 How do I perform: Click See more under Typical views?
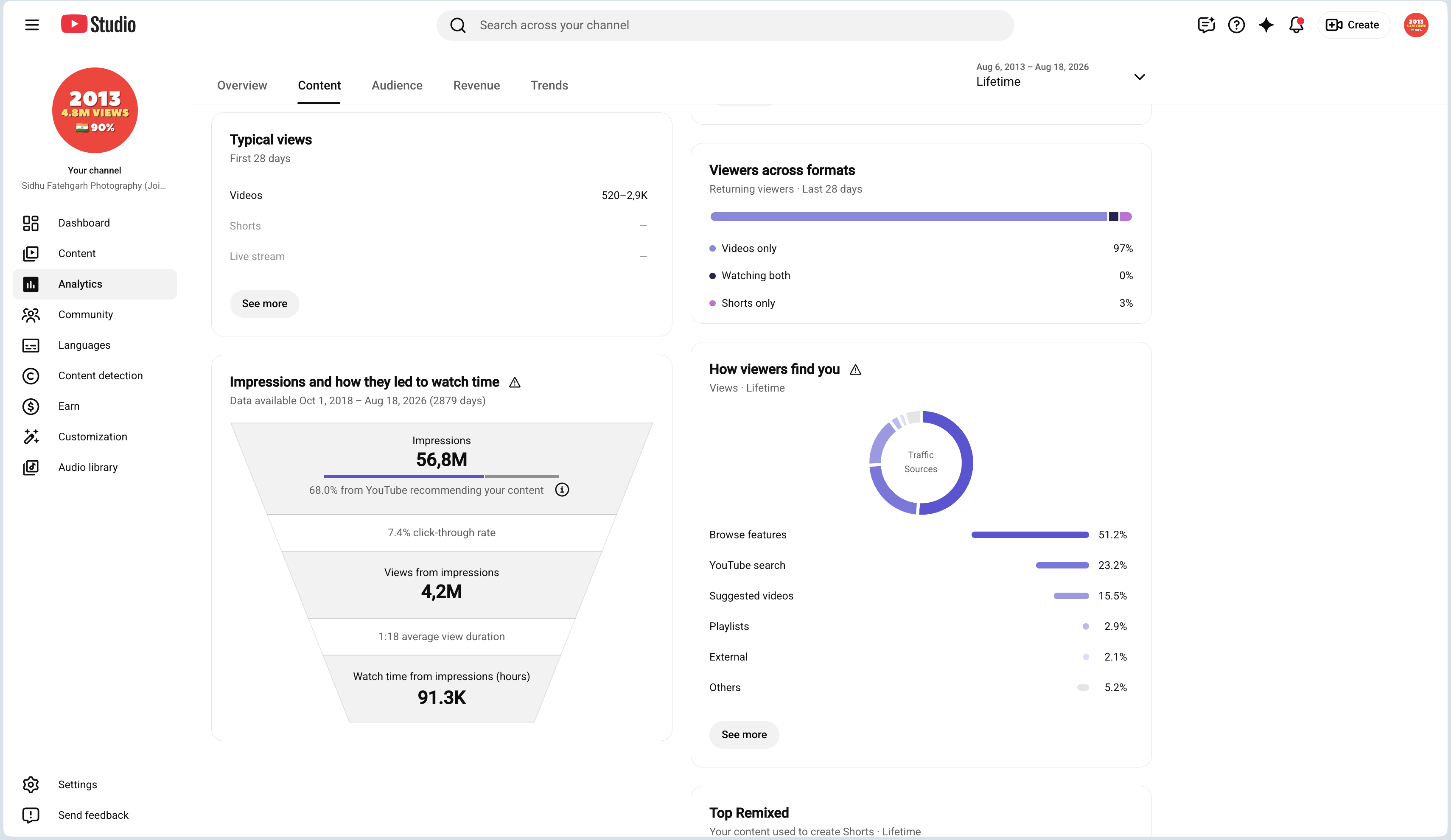264,303
